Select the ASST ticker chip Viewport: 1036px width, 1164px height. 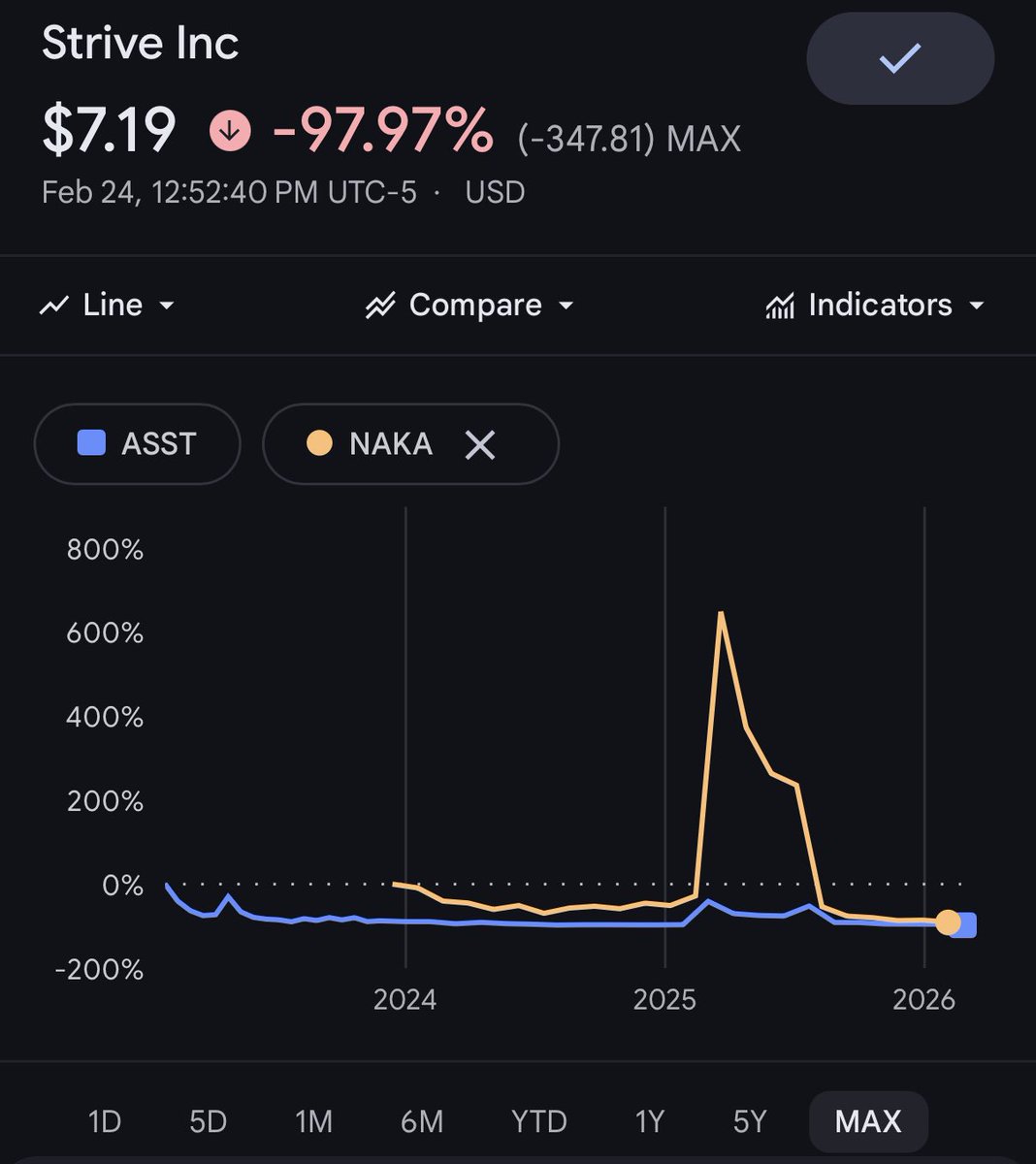137,443
